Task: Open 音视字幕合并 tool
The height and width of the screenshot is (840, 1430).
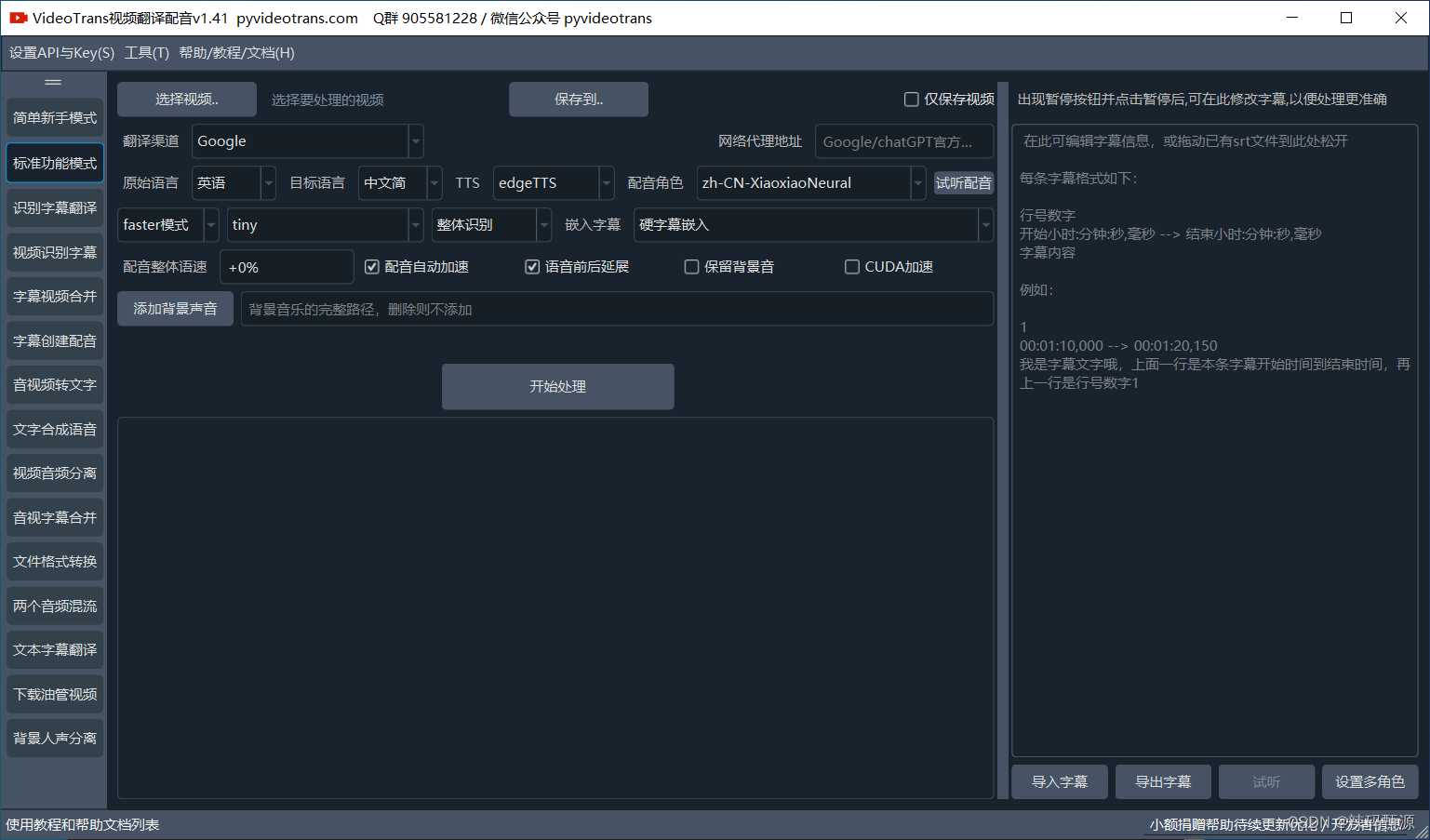Action: (55, 517)
